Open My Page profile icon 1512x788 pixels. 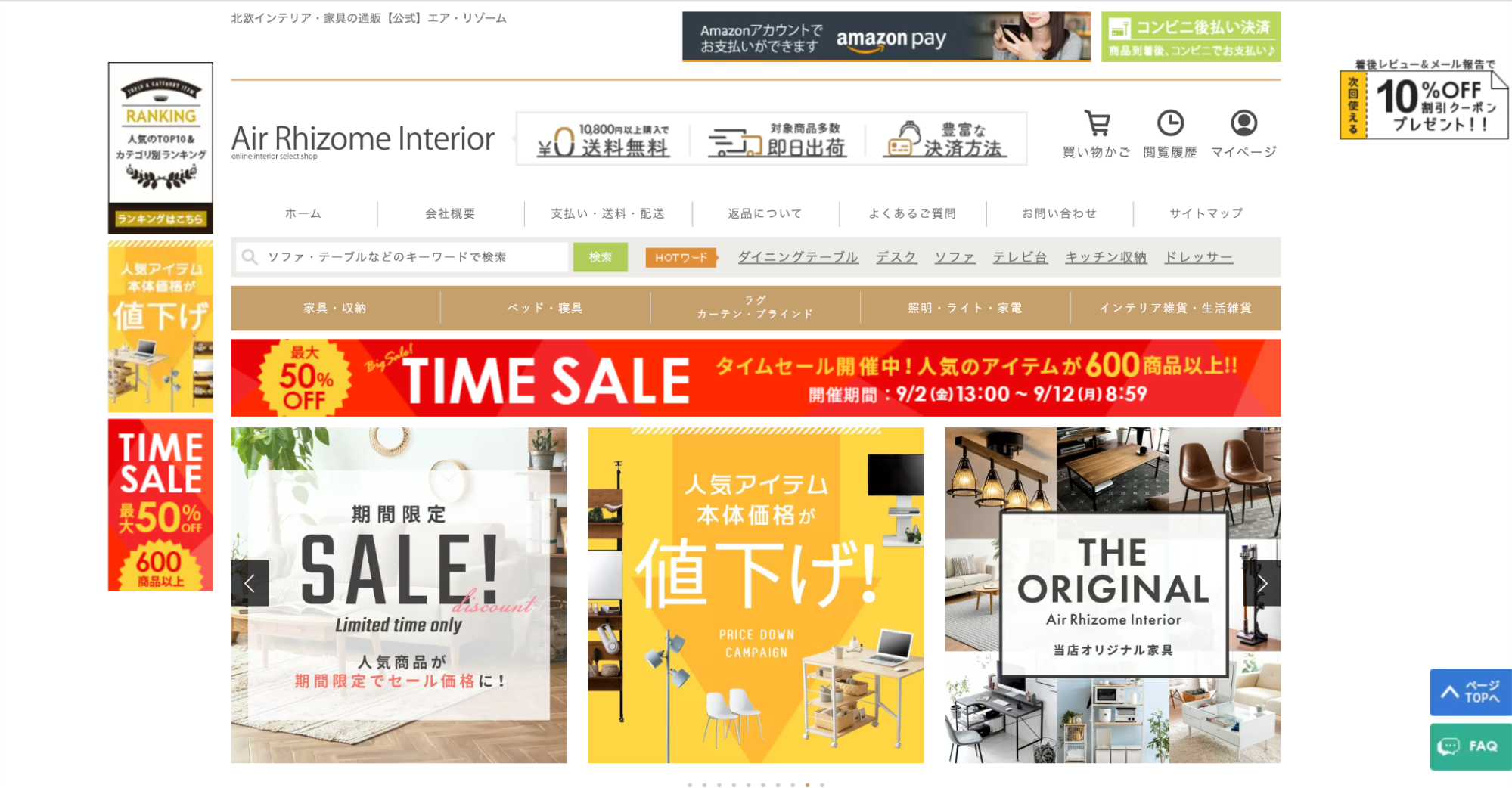(1243, 123)
